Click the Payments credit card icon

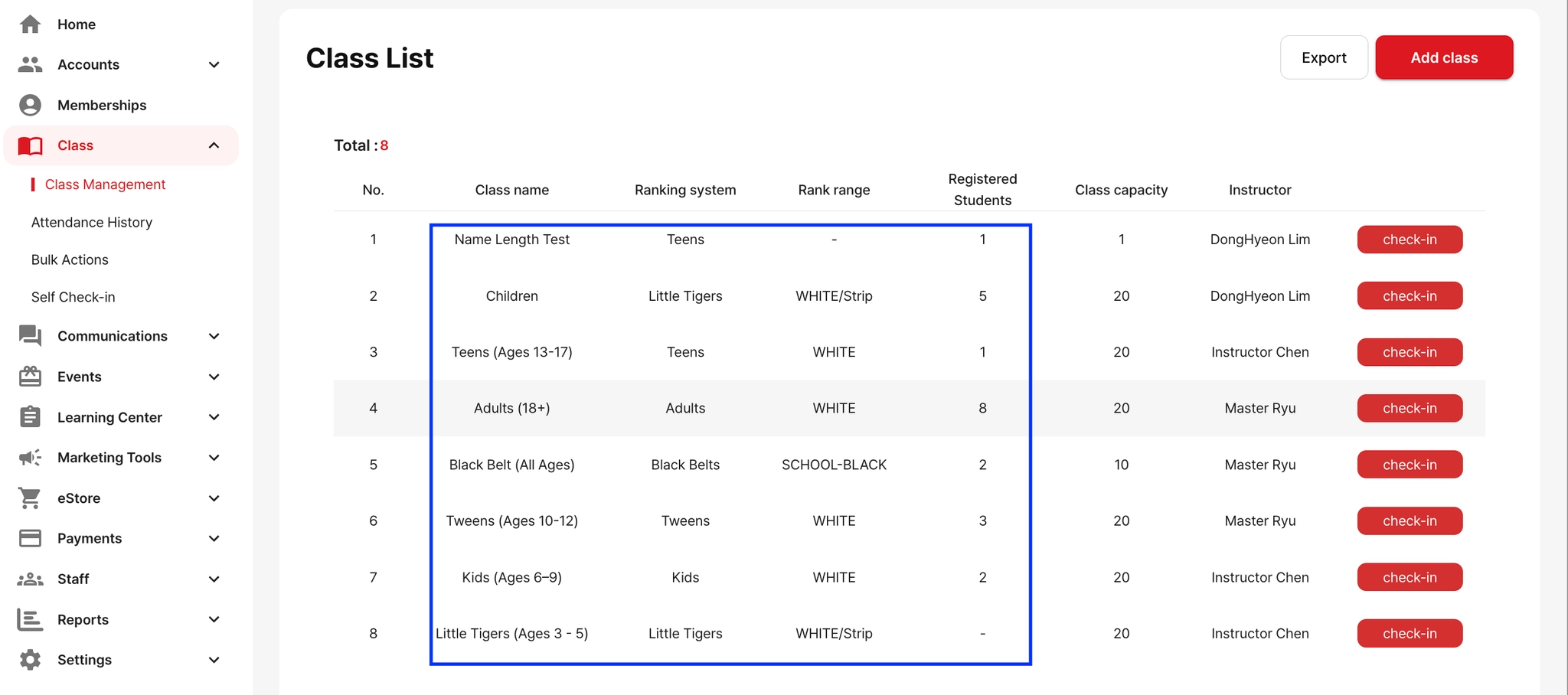point(30,539)
